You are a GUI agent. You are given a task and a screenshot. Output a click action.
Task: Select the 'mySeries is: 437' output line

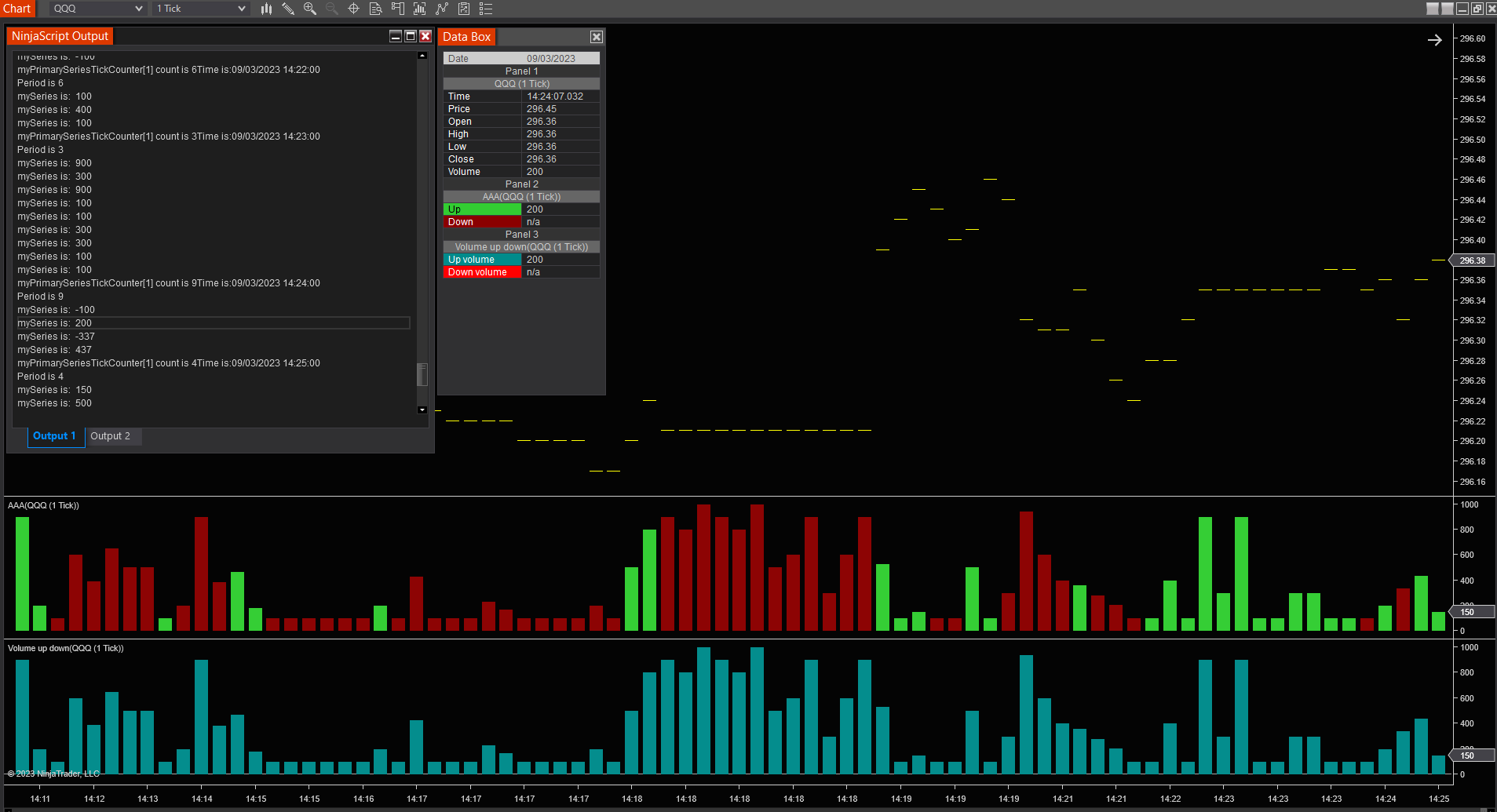tap(54, 350)
